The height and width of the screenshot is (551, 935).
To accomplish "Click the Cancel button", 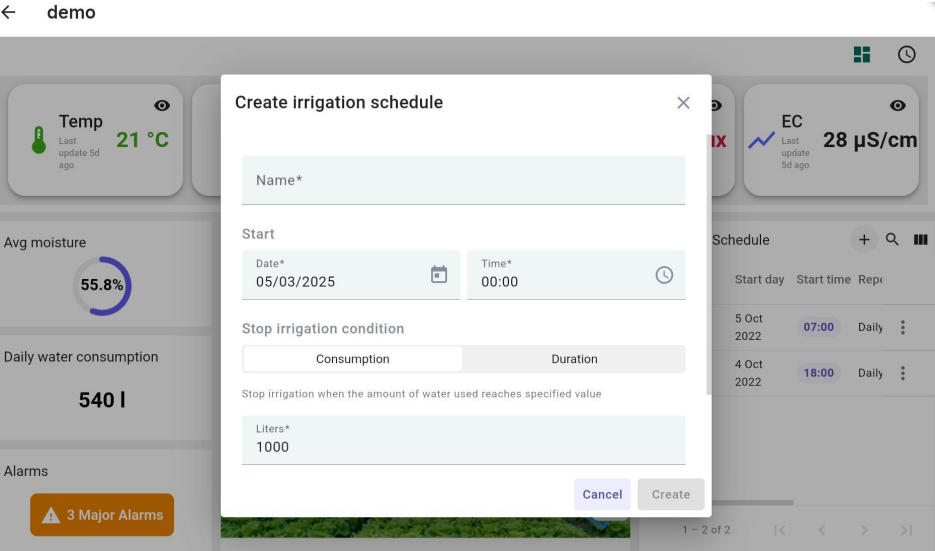I will pyautogui.click(x=602, y=494).
